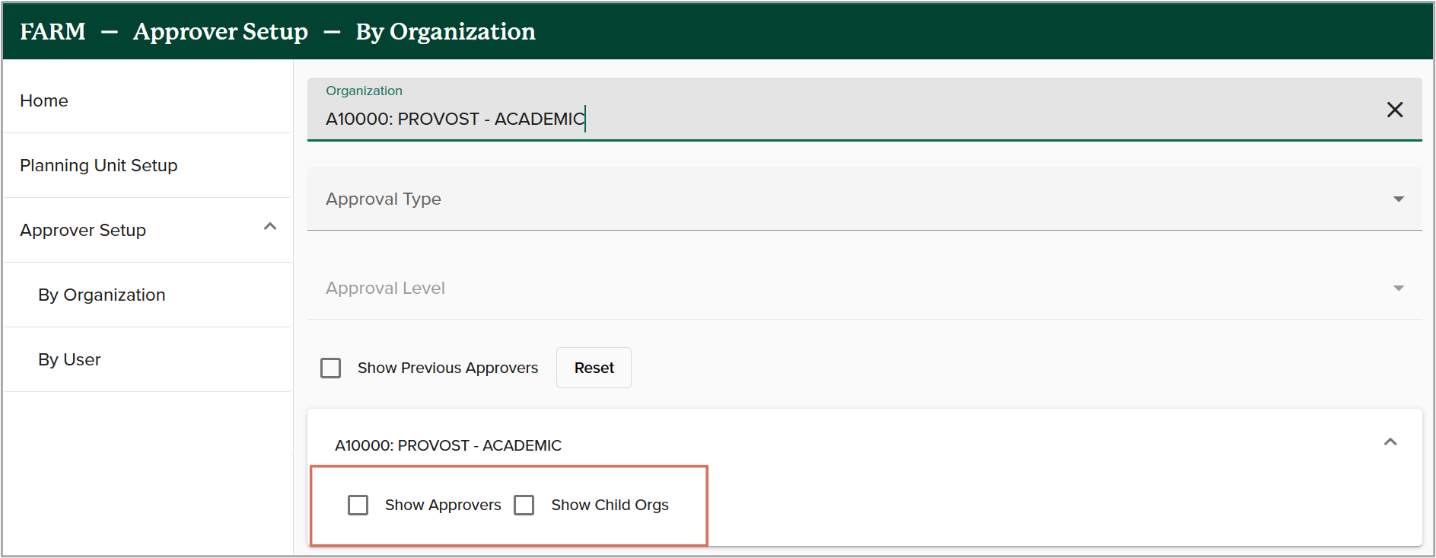Click Approver Setup in the header breadcrumb
The height and width of the screenshot is (558, 1436).
[220, 32]
